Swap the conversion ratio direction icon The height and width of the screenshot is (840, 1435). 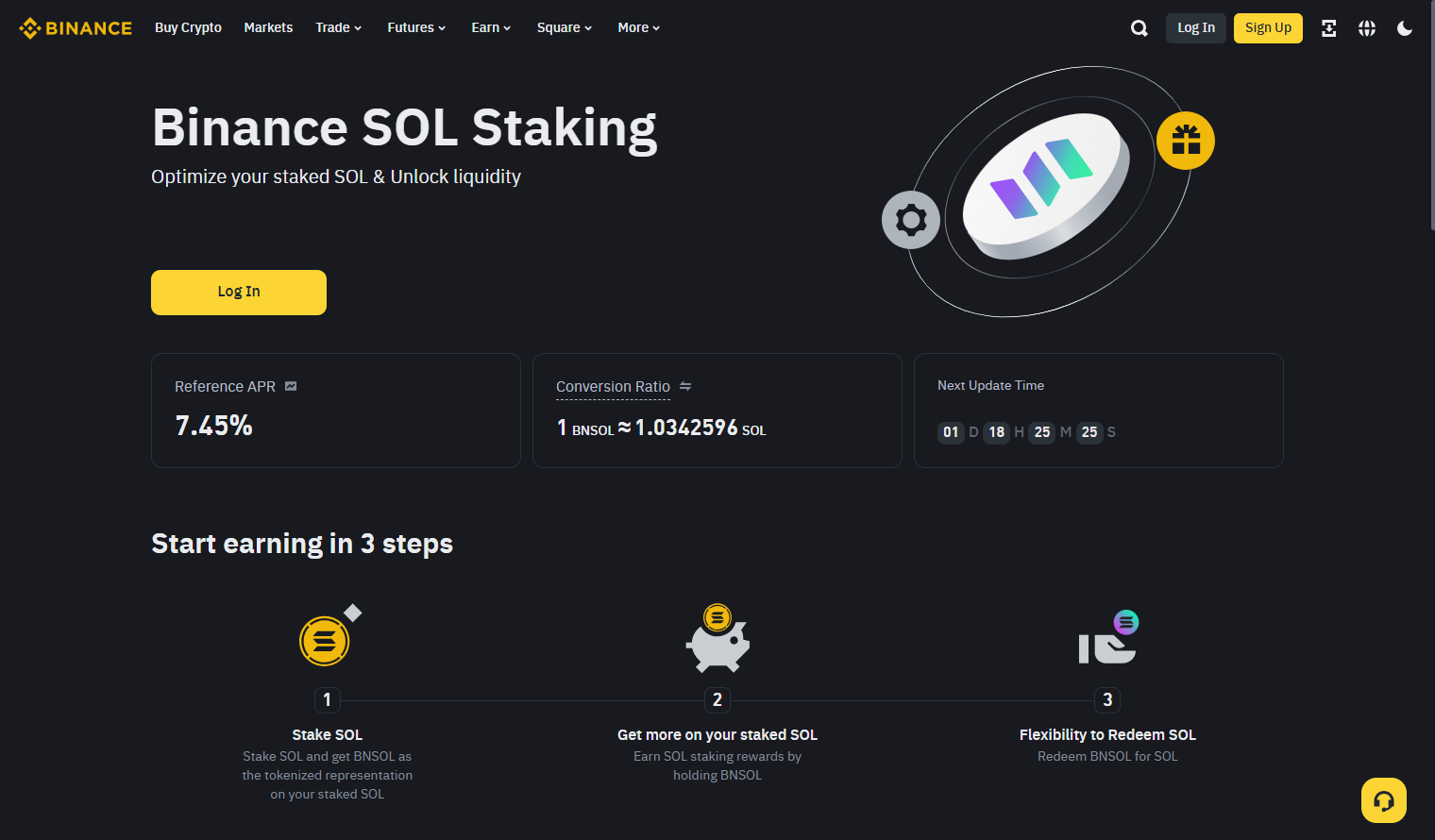pos(685,386)
